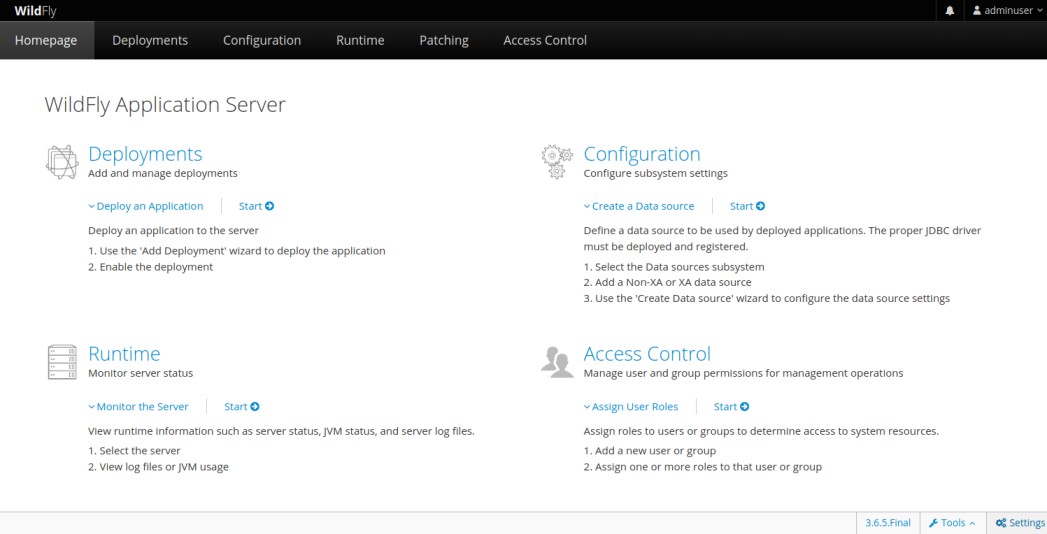
Task: Go to the Access Control tab
Action: click(x=545, y=40)
